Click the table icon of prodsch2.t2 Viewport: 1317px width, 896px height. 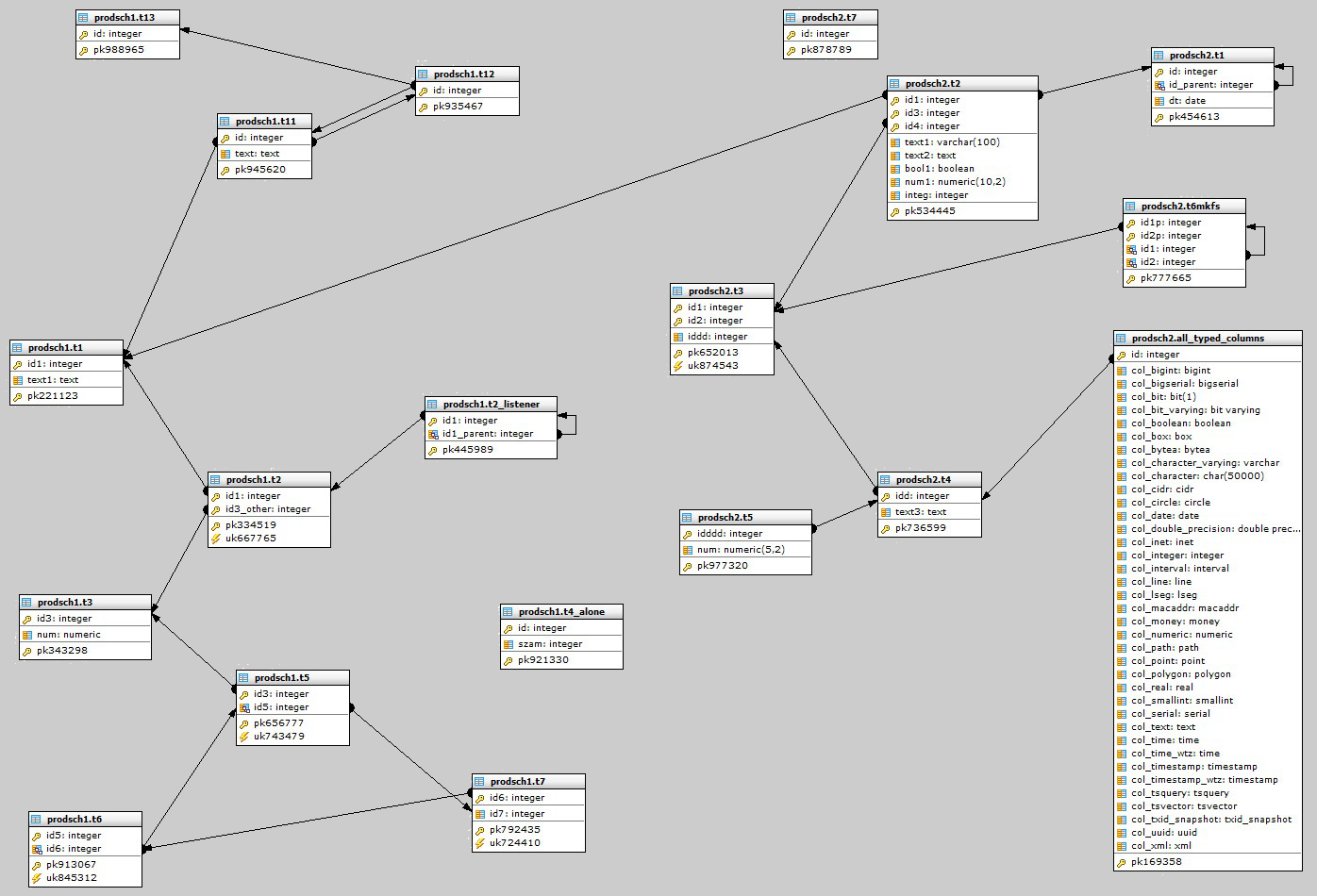point(895,84)
